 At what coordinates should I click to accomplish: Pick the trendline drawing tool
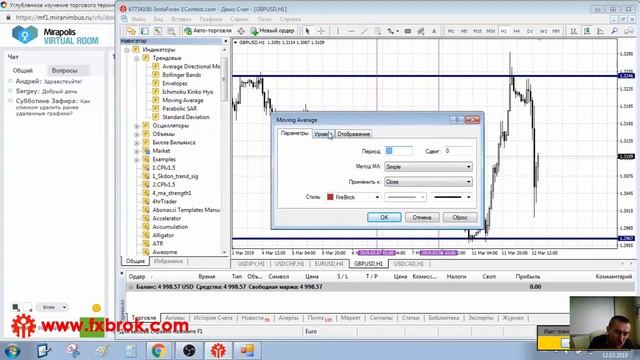(x=364, y=31)
